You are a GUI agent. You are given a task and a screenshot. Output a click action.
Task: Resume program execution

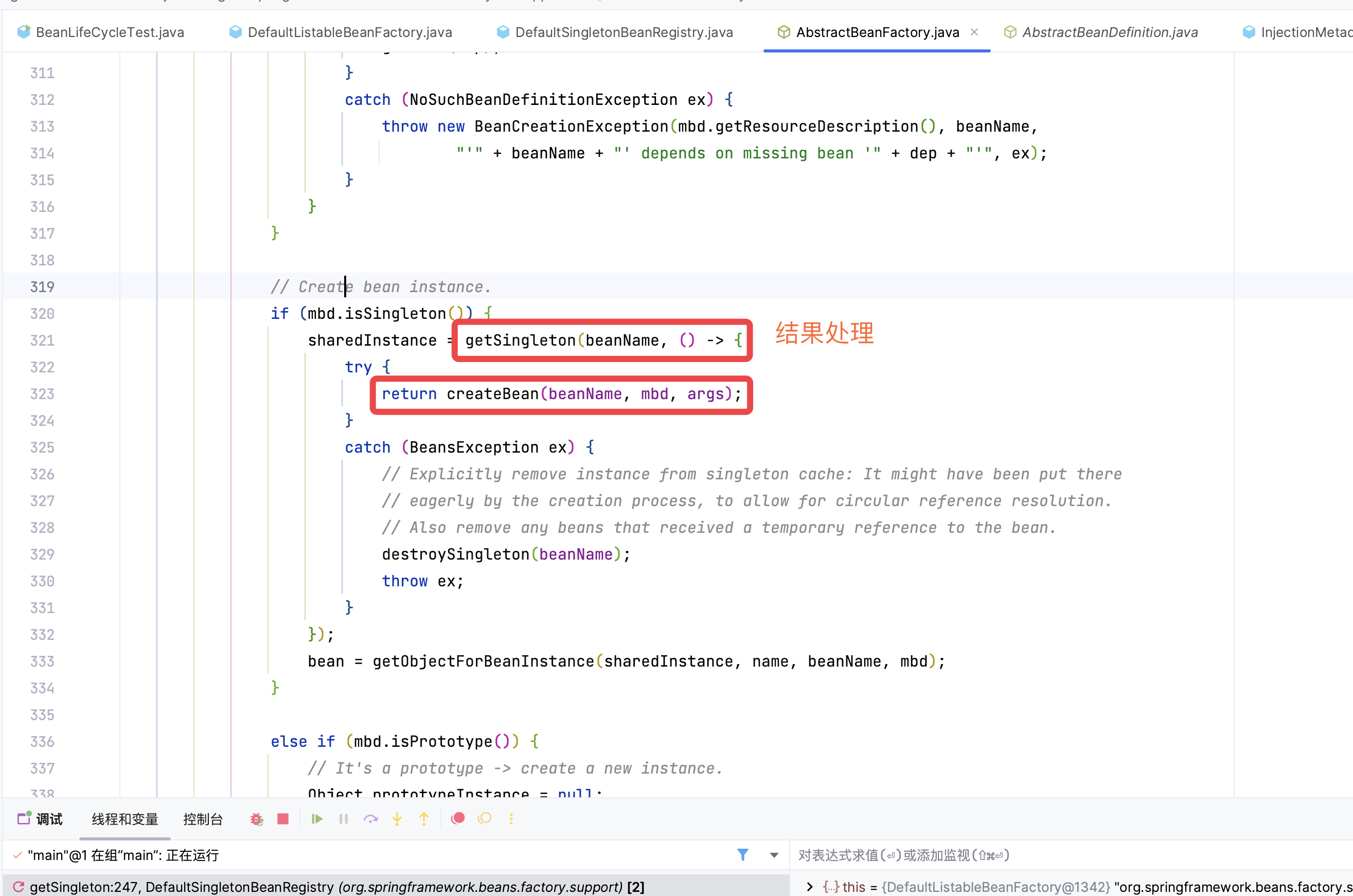(x=317, y=819)
